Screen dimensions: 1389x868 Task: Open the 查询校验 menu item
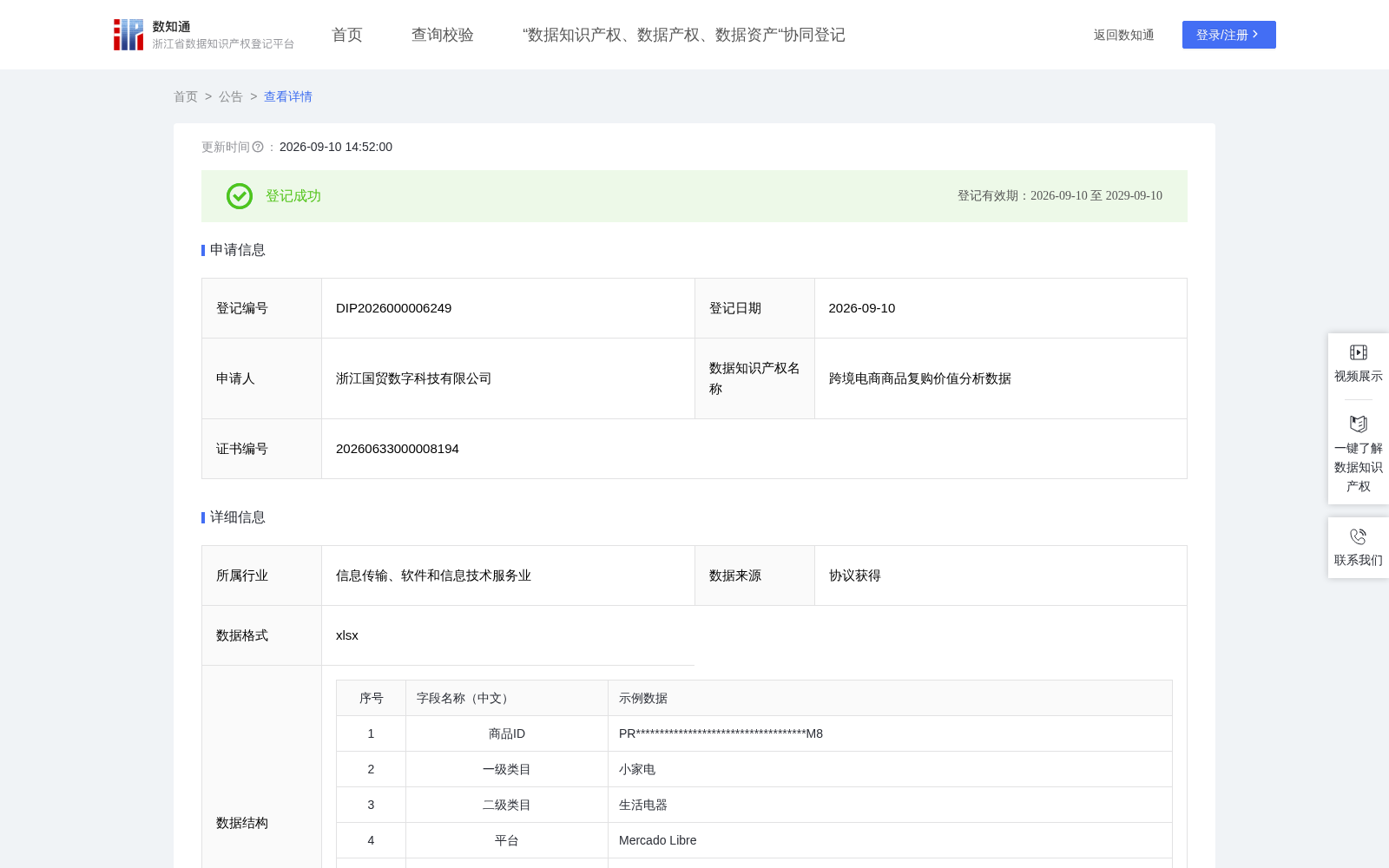pyautogui.click(x=443, y=35)
